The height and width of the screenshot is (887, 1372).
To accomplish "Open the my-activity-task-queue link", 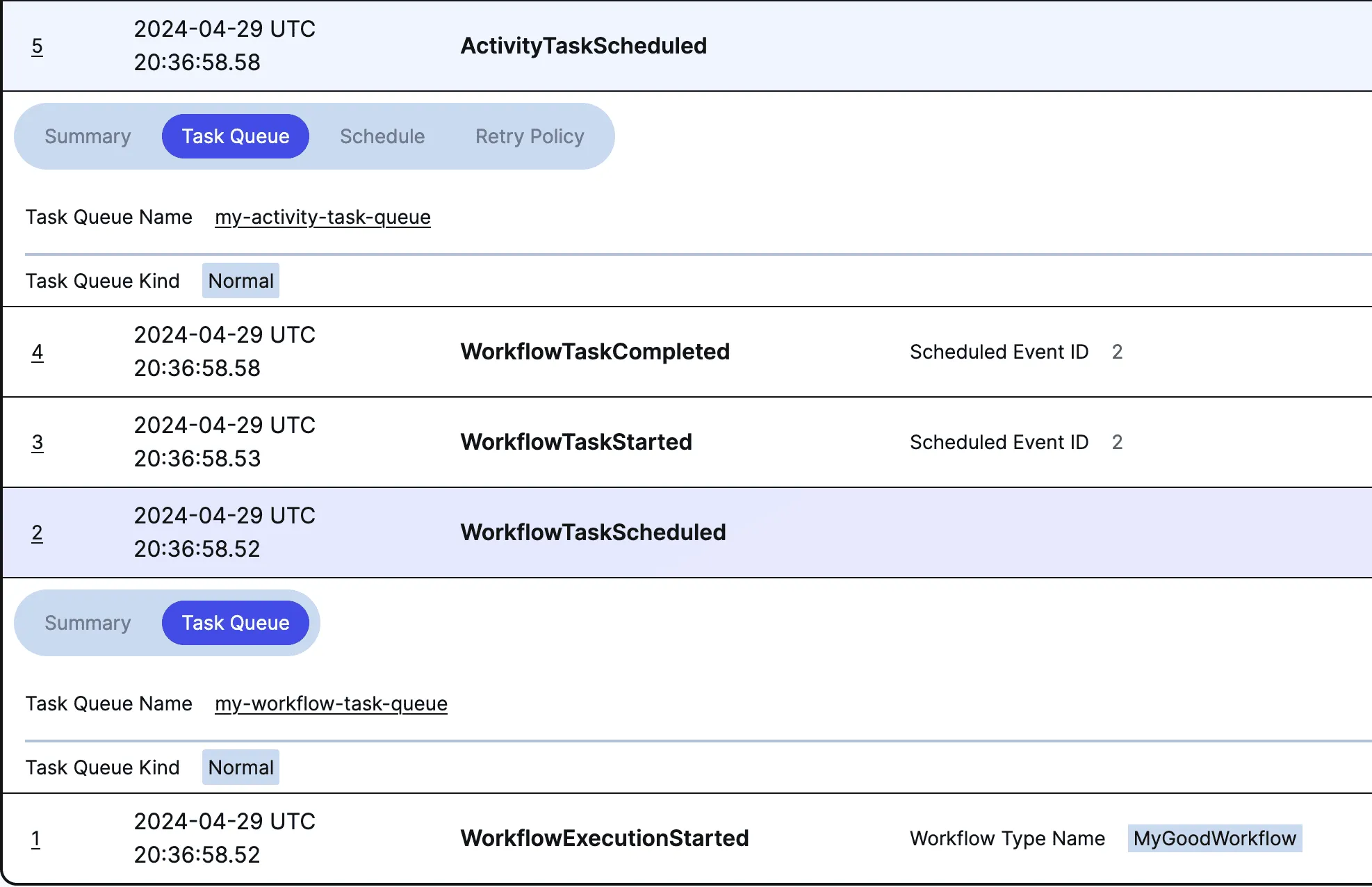I will tap(322, 217).
